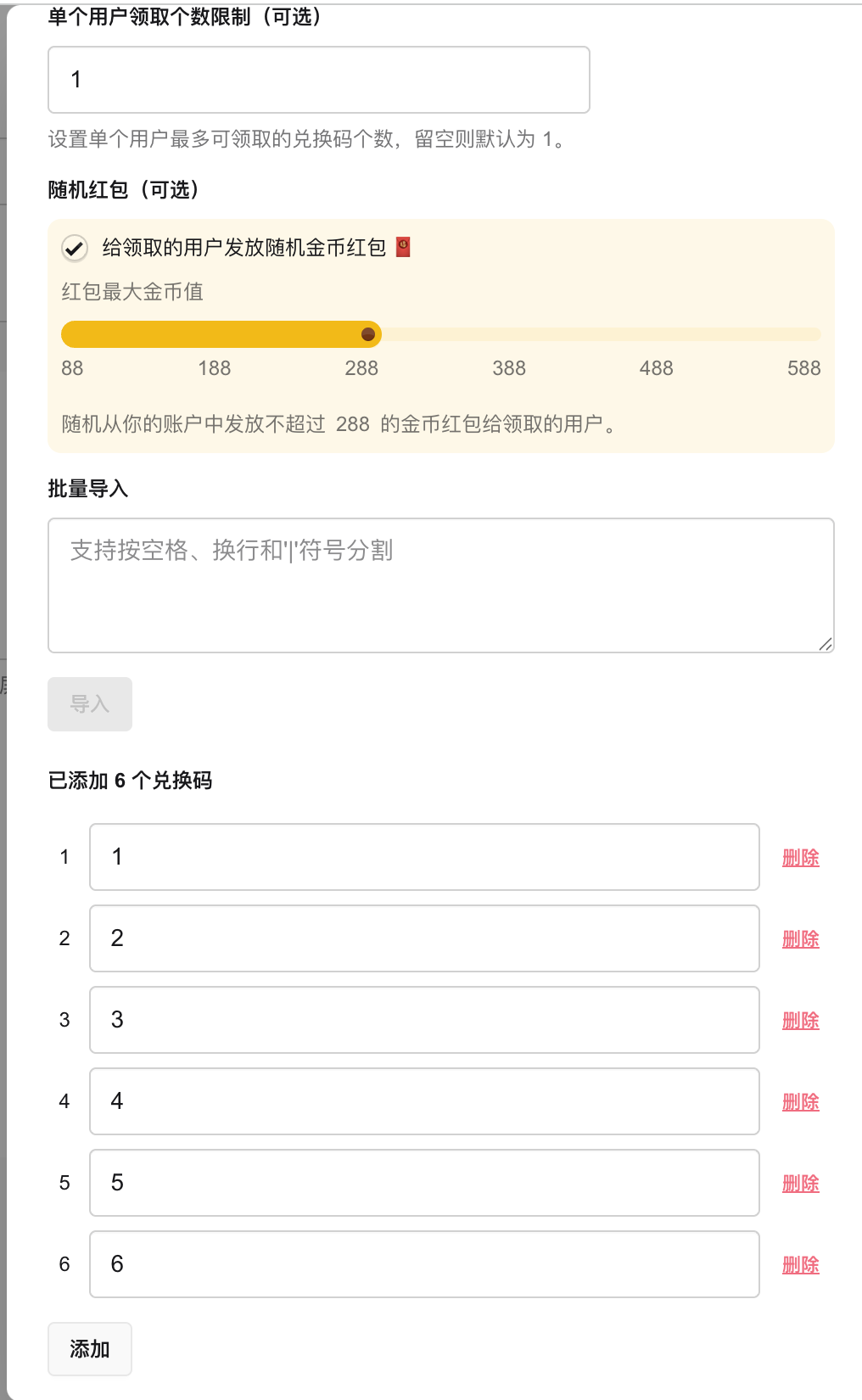
Task: Focus the per-user claim limit input field
Action: tap(318, 80)
